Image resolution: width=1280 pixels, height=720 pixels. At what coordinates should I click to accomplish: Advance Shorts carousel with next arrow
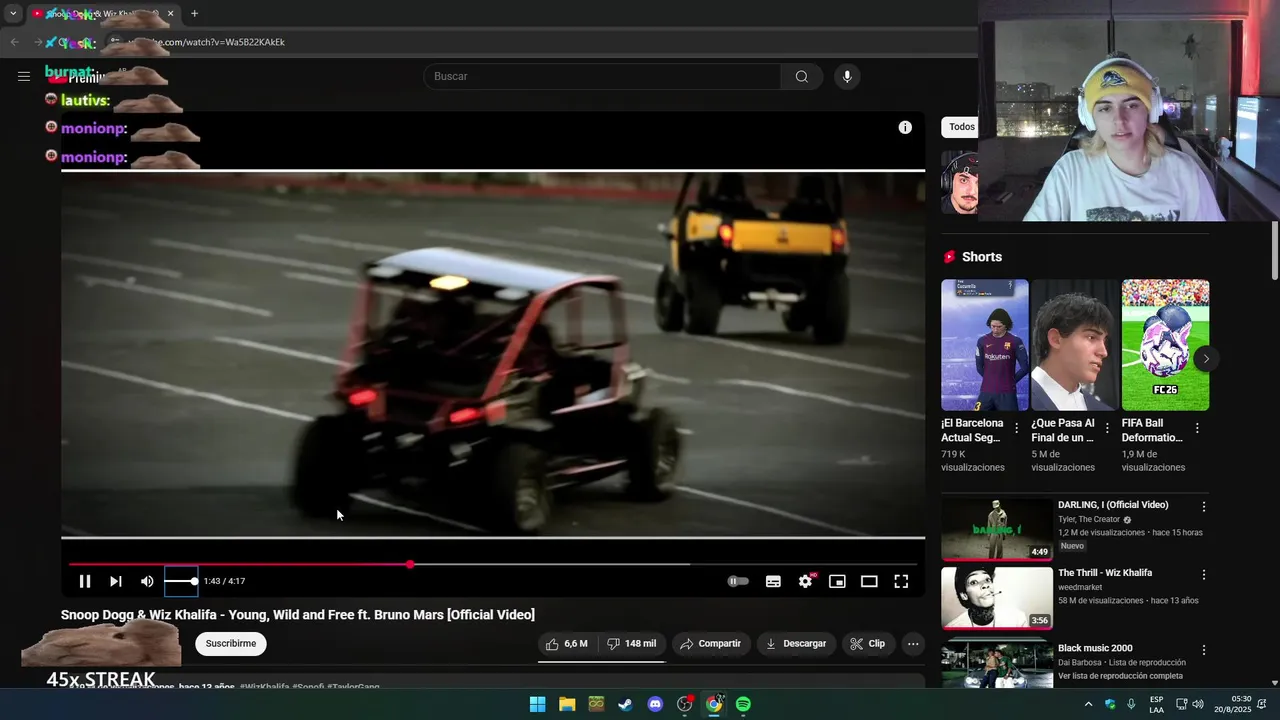coord(1206,358)
